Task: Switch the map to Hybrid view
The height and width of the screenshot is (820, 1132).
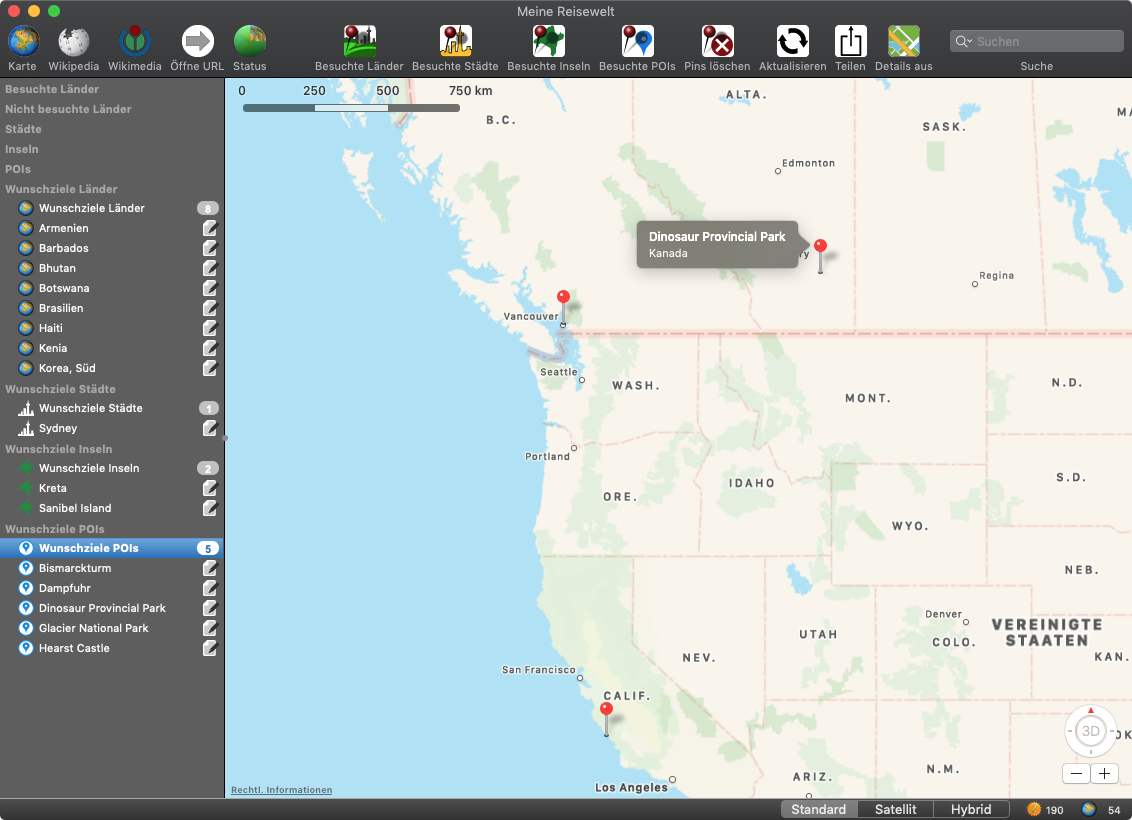Action: [x=970, y=809]
